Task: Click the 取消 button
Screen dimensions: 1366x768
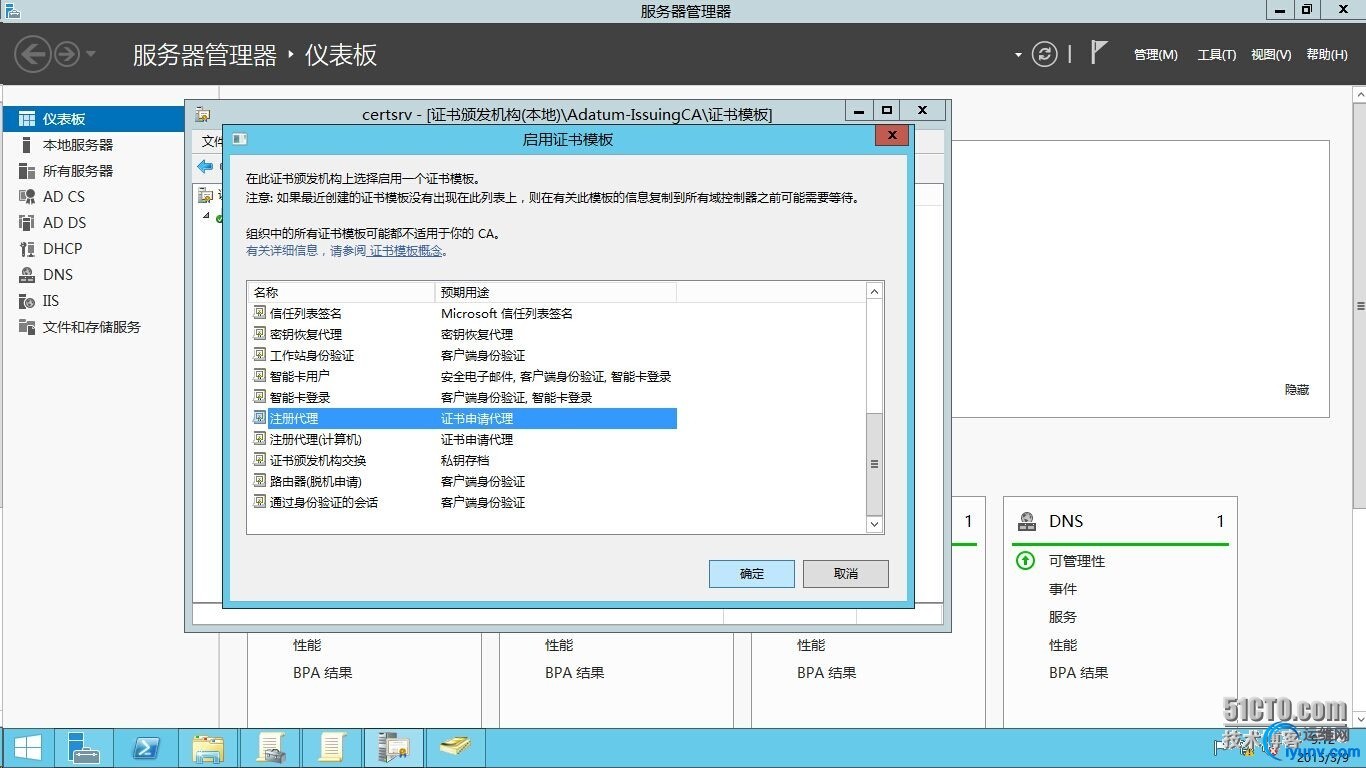Action: click(846, 574)
